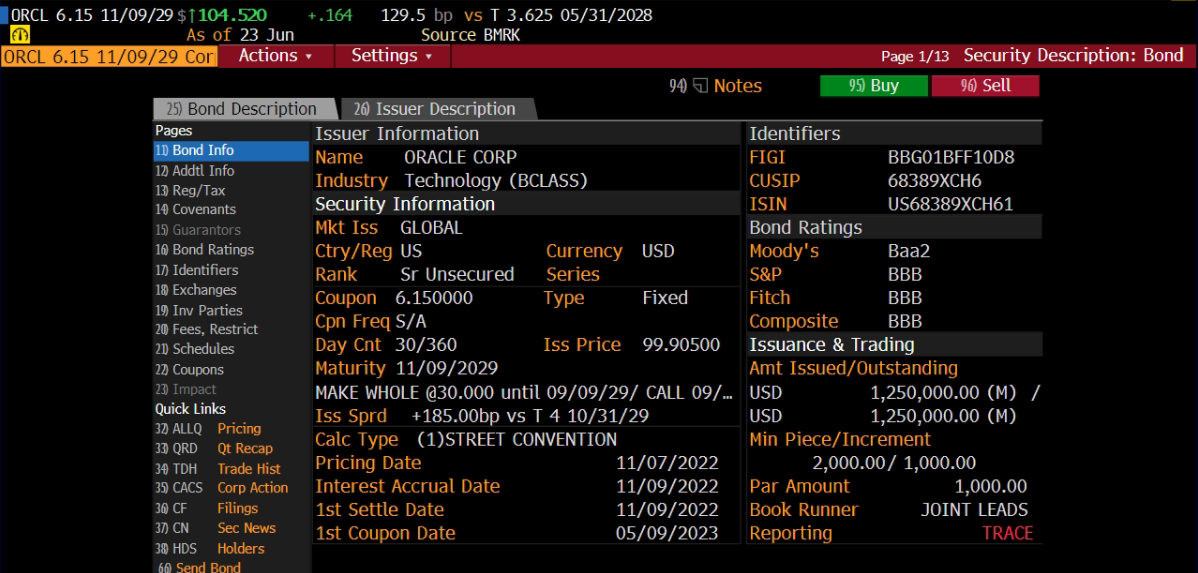
Task: Click the issuer name ORACLE CORP
Action: [x=461, y=158]
